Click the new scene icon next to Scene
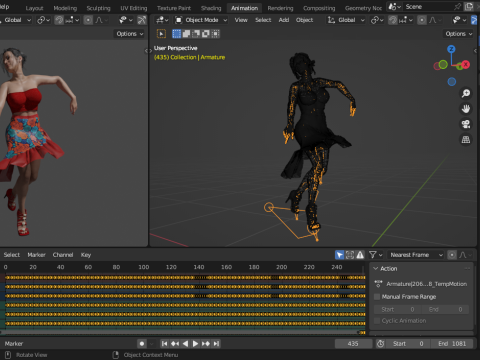 (469, 6)
